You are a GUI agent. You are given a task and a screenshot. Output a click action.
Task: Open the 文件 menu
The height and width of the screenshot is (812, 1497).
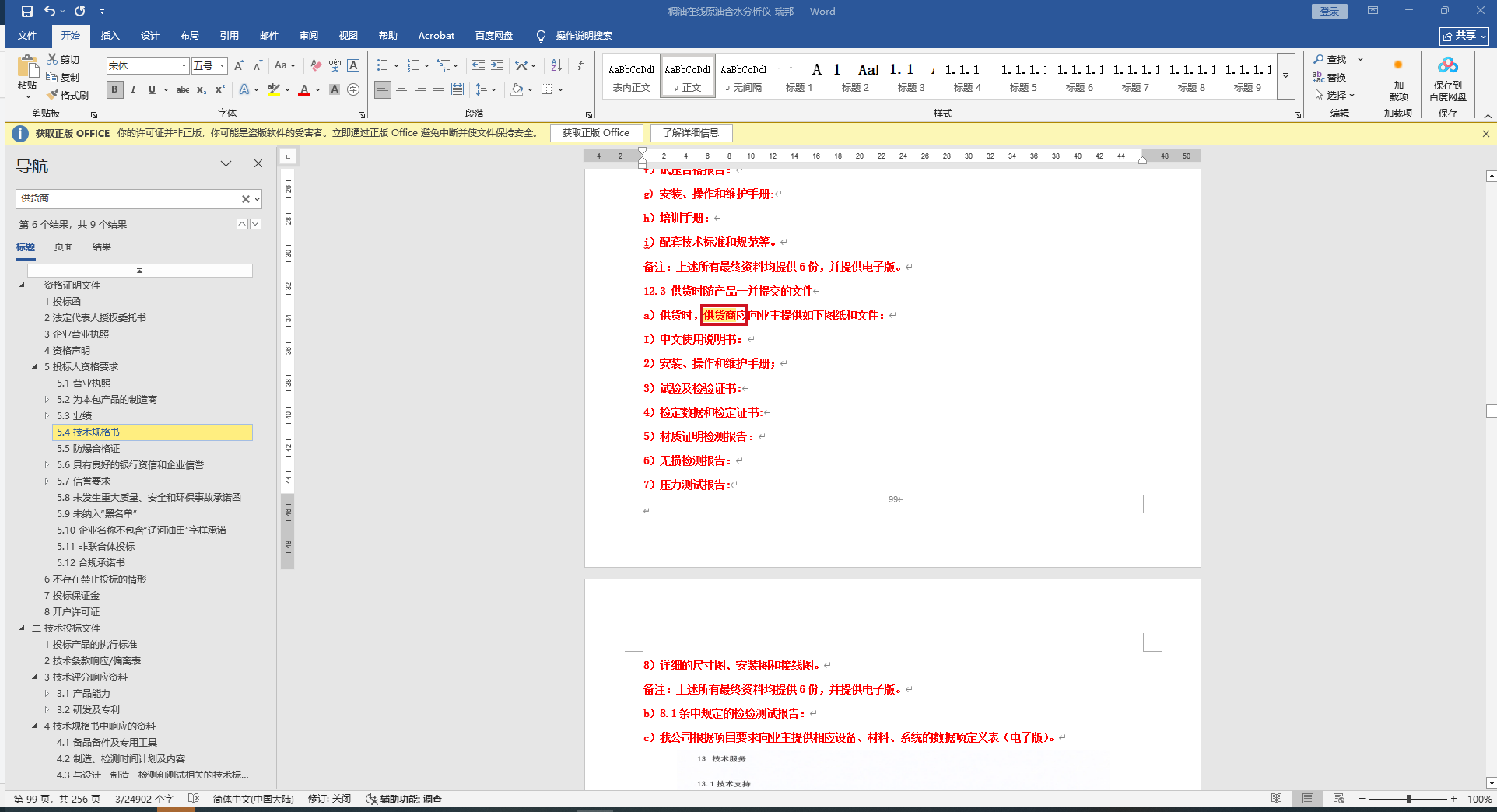tap(27, 36)
